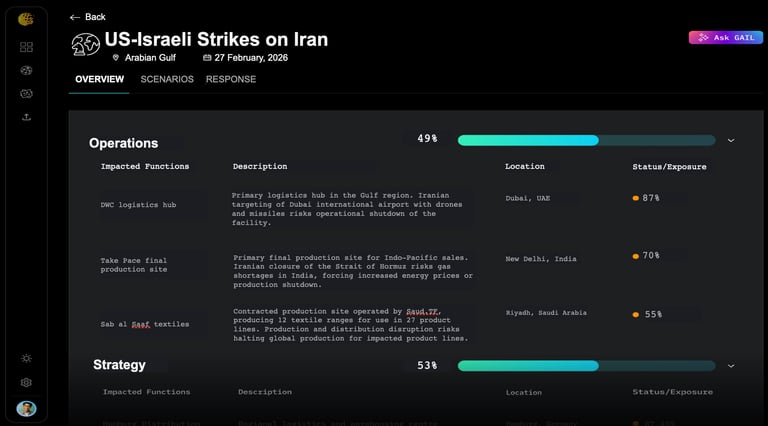Click the gold globe logo in sidebar
Viewport: 768px width, 426px height.
[26, 19]
